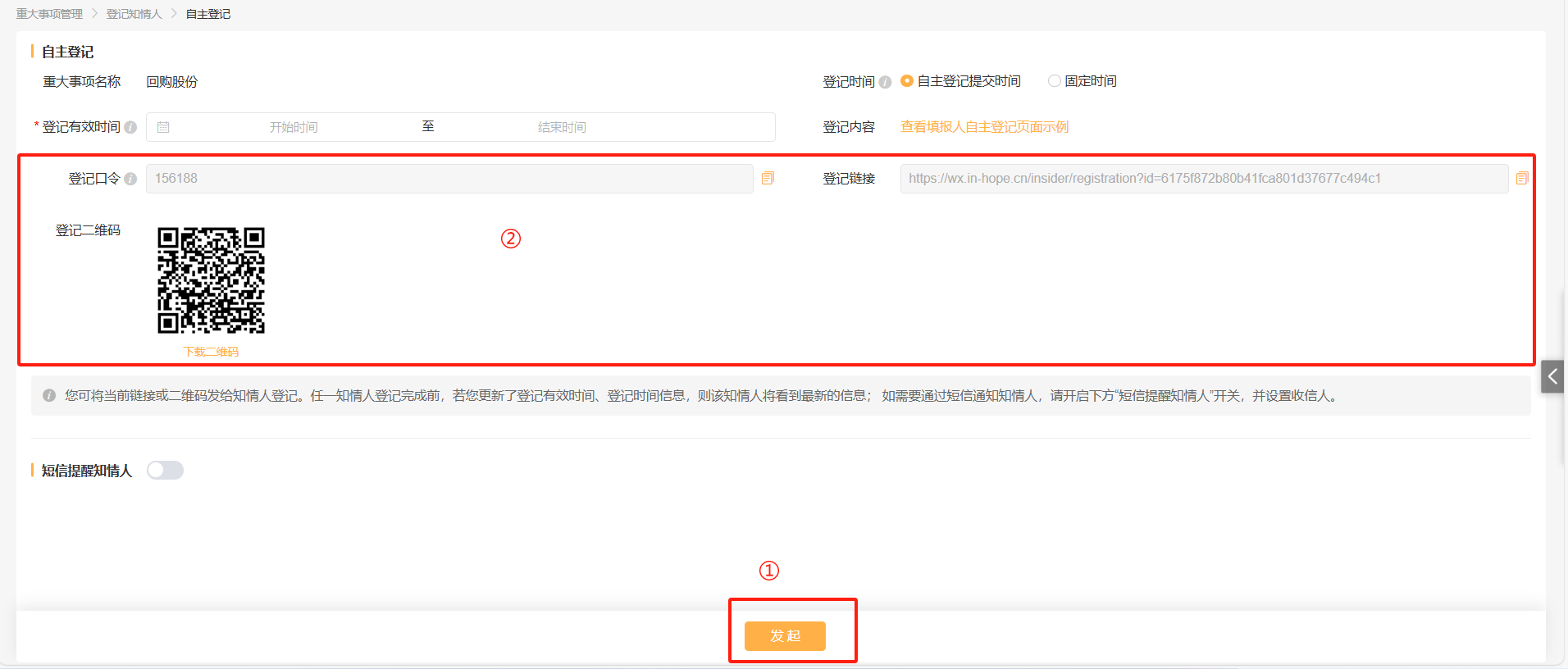Image resolution: width=1568 pixels, height=669 pixels.
Task: Click info icon in the notice banner
Action: coord(49,395)
